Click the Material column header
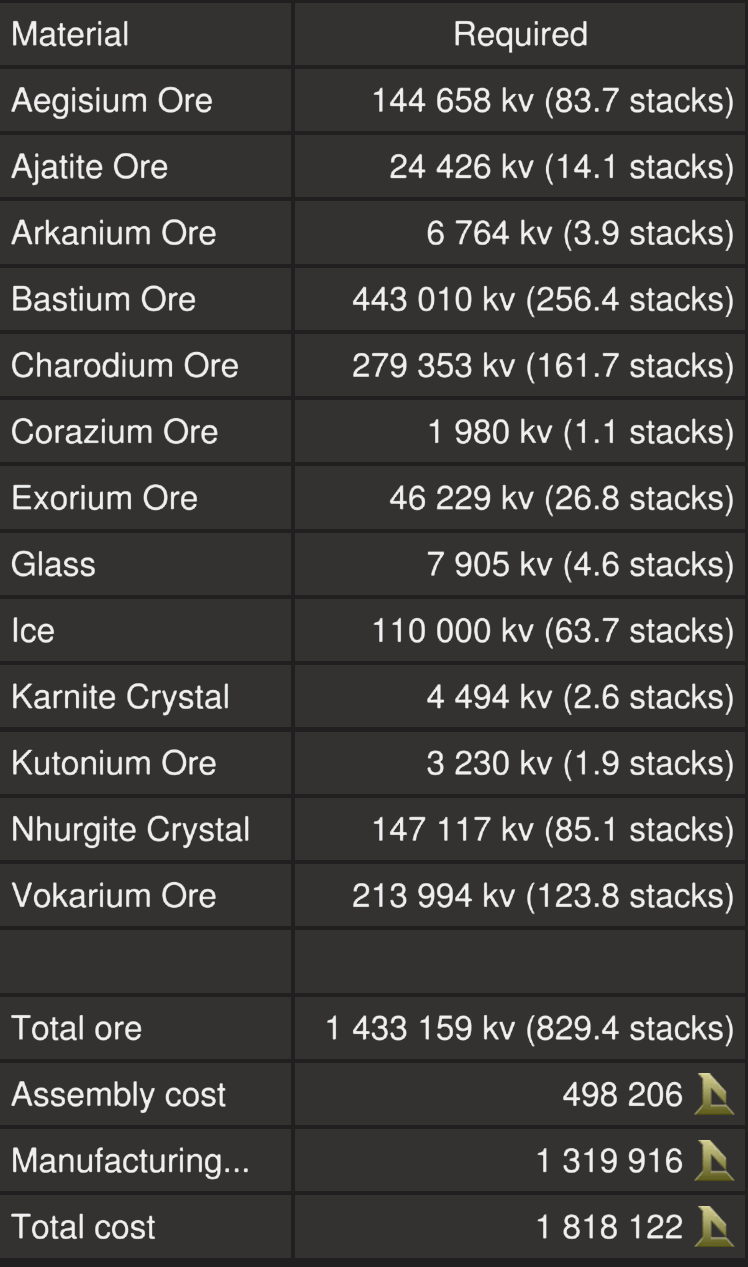Screen dimensions: 748x1267 tap(70, 35)
